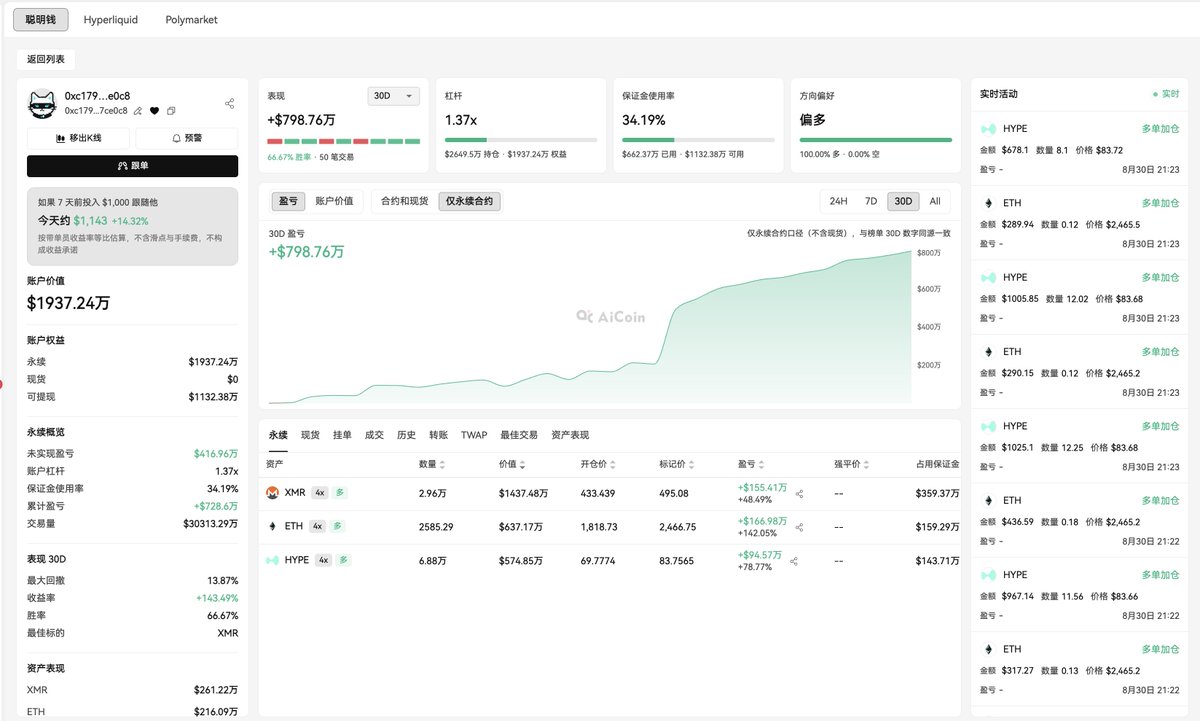Sort by the 盈亏 column arrows
The height and width of the screenshot is (721, 1200).
tap(762, 465)
